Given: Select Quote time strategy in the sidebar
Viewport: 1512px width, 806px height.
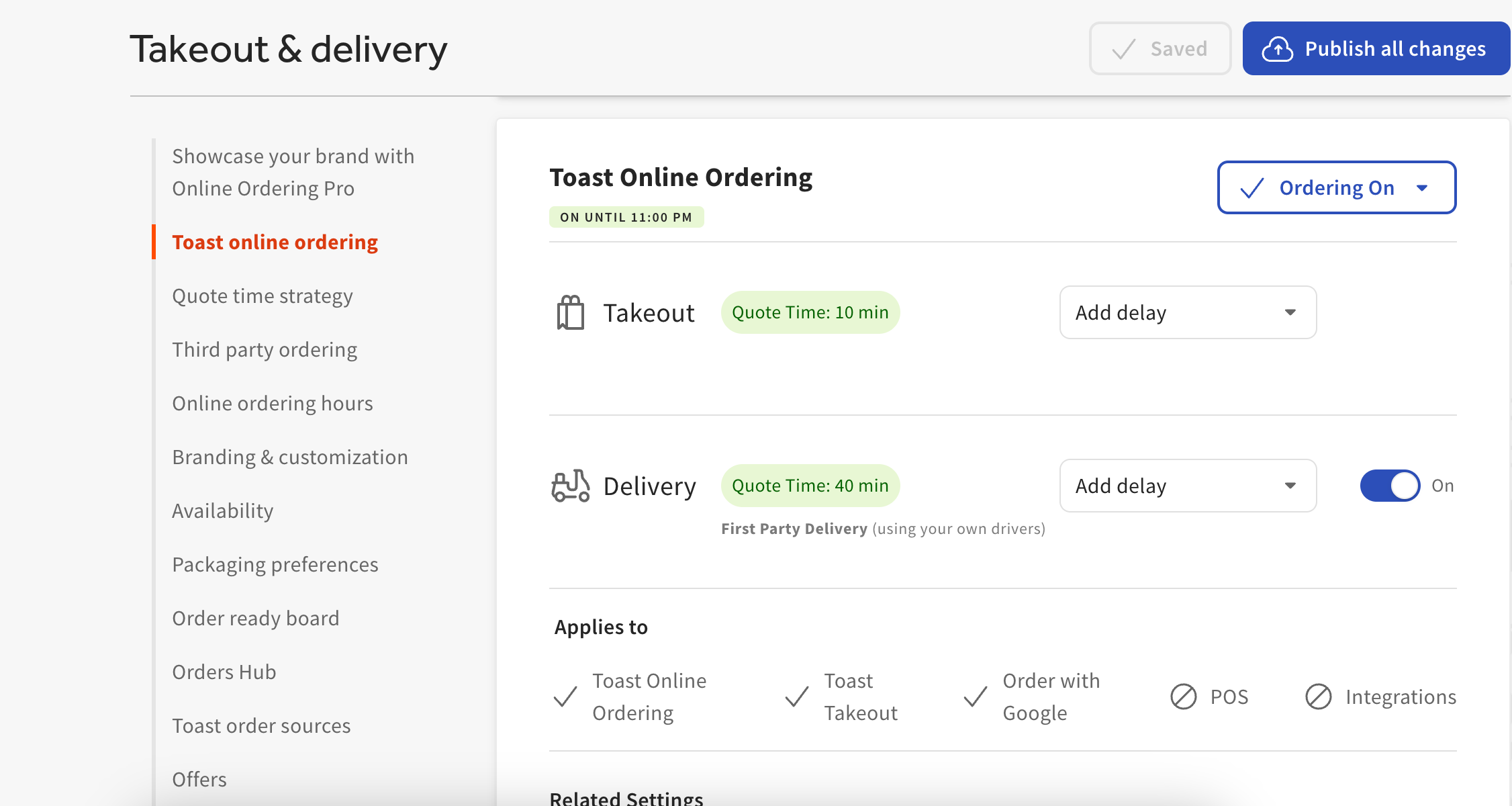Looking at the screenshot, I should click(x=263, y=296).
